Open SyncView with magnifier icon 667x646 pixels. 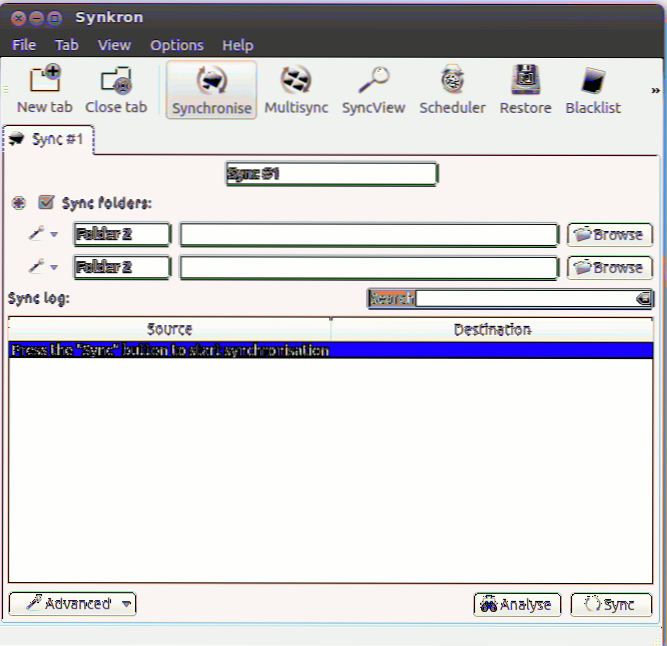pyautogui.click(x=373, y=89)
